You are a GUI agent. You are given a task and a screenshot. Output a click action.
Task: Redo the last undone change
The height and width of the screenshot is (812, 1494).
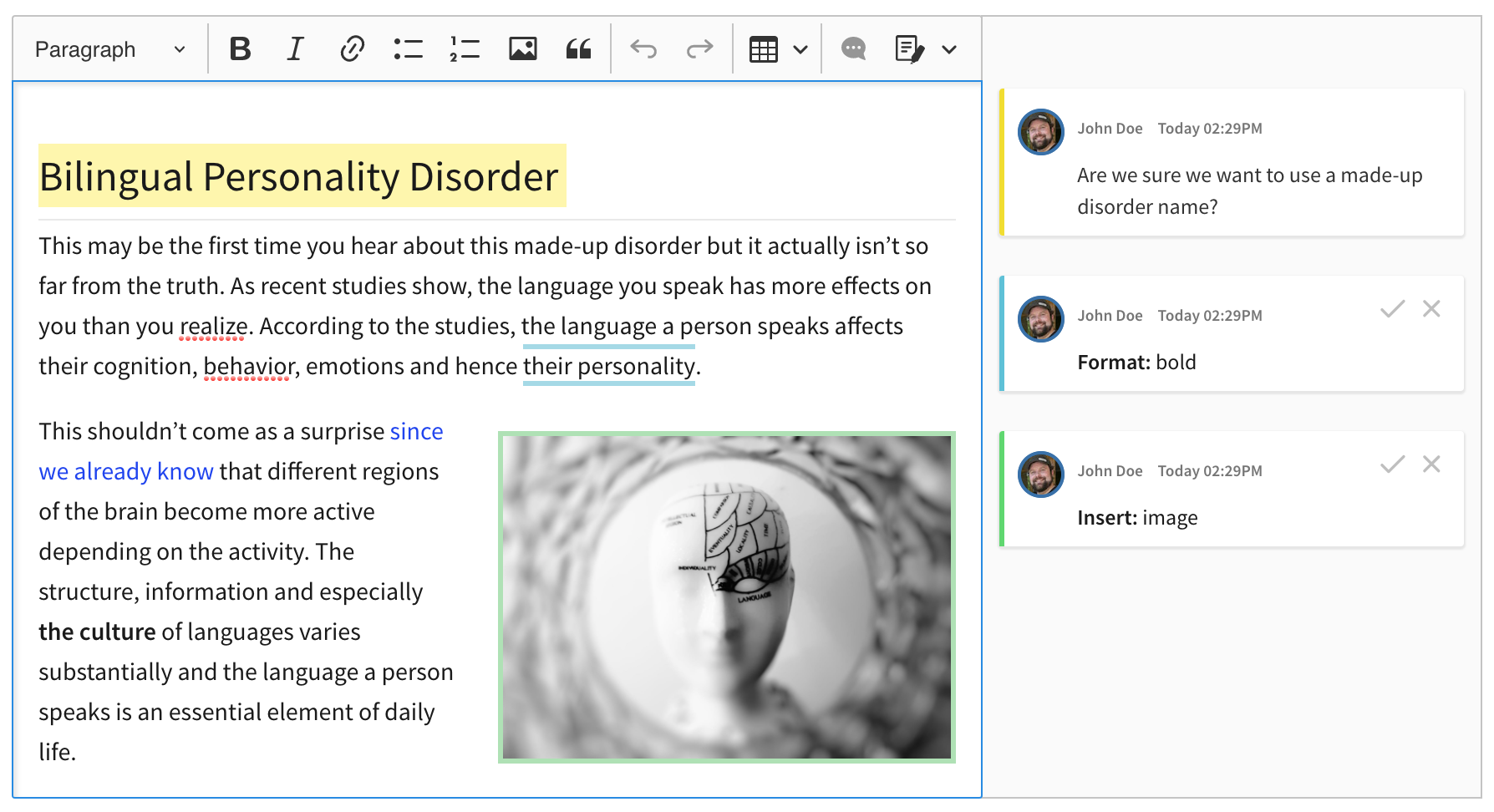pos(699,48)
